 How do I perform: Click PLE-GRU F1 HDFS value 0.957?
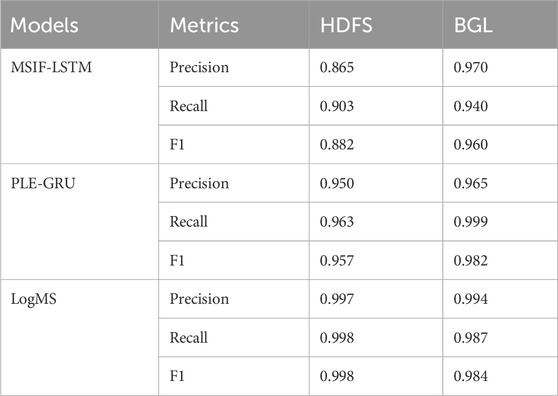(x=337, y=260)
